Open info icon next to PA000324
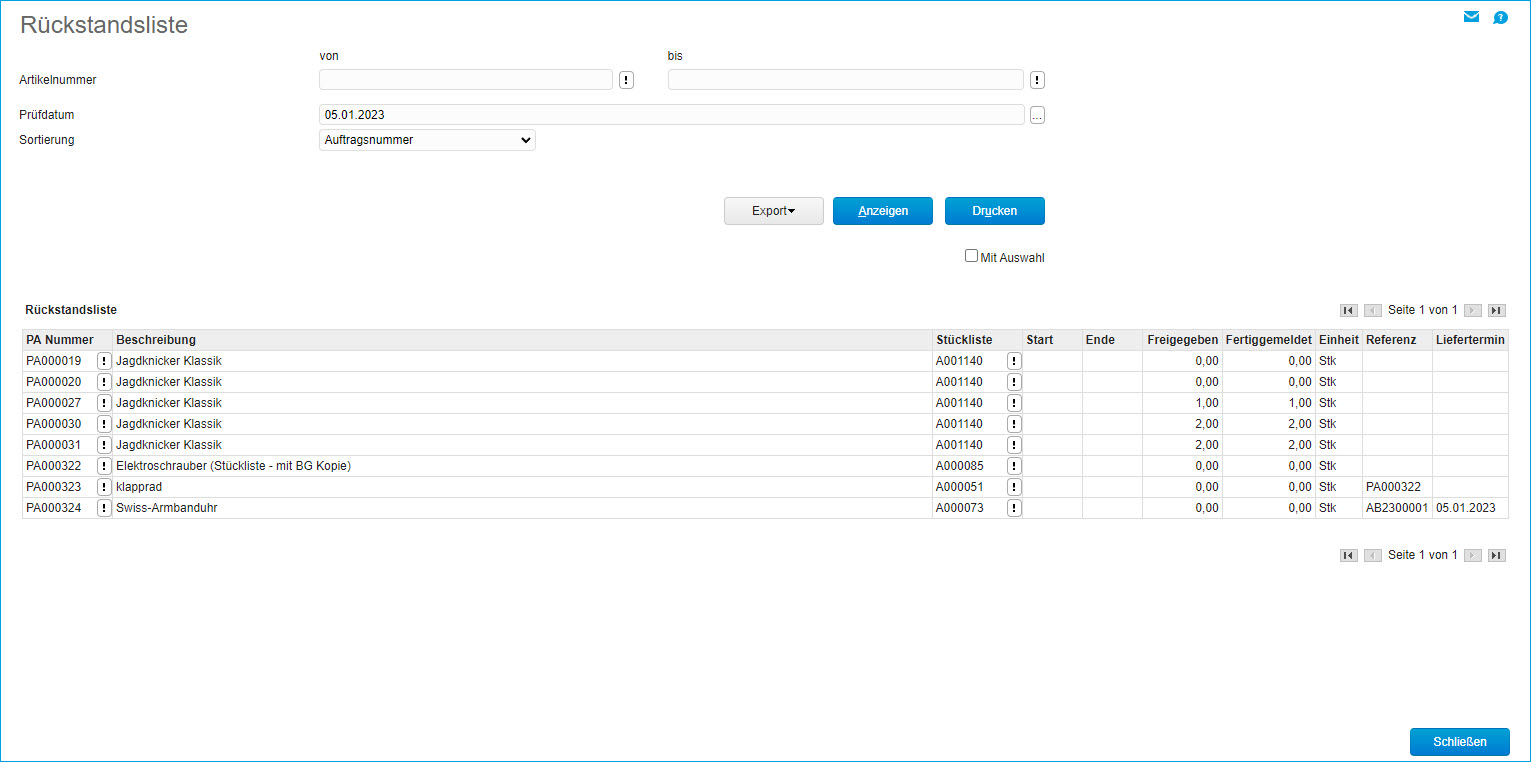The height and width of the screenshot is (762, 1531). coord(104,508)
